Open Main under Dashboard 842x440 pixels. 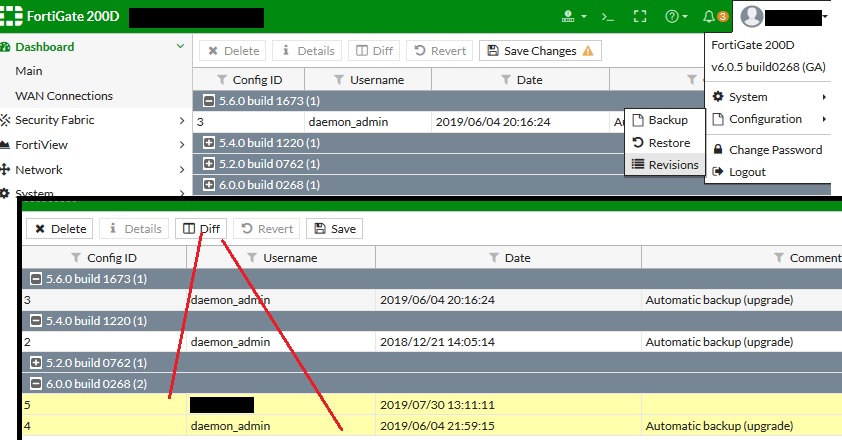[29, 71]
